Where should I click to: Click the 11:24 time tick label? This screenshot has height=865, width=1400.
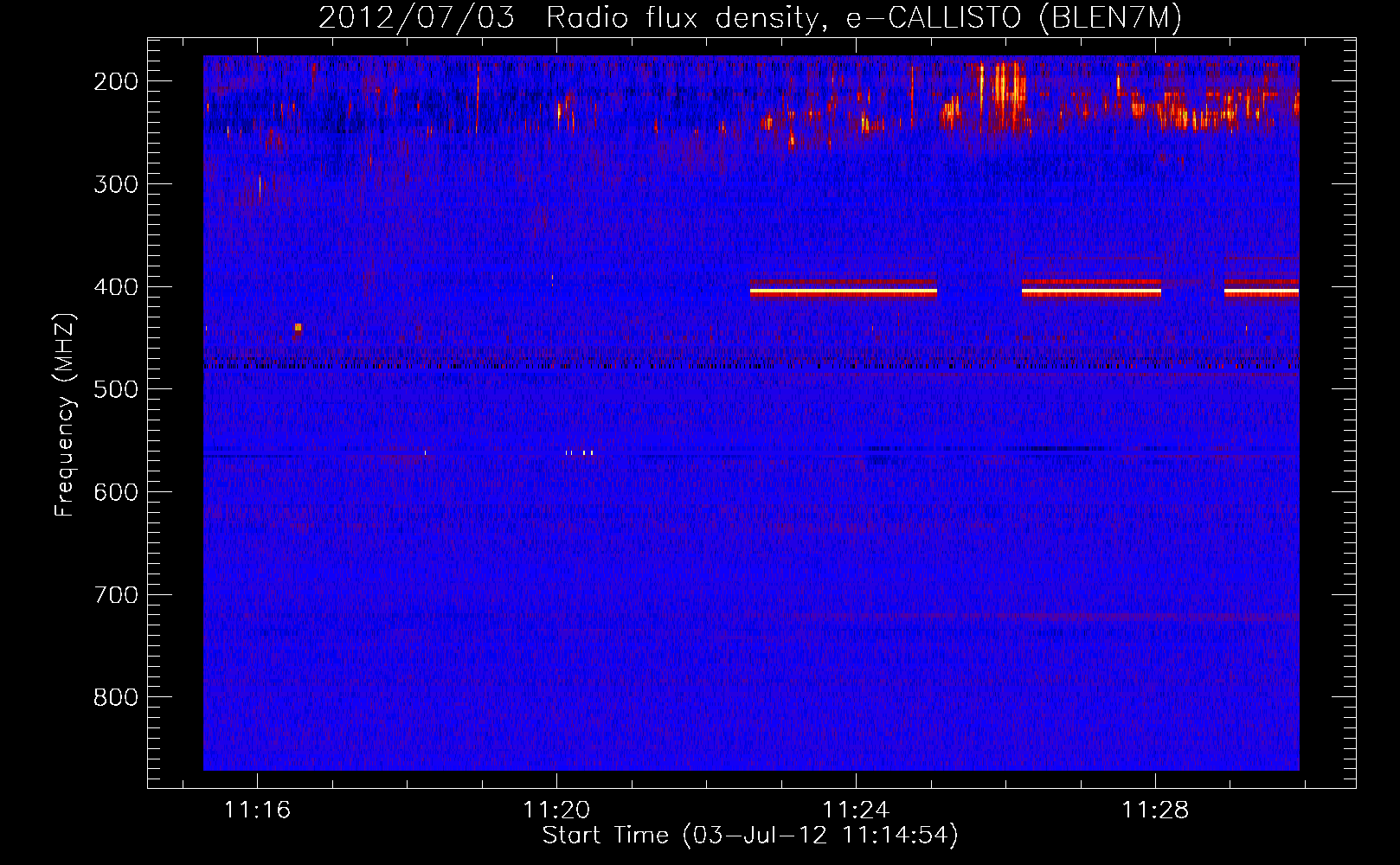pyautogui.click(x=856, y=810)
